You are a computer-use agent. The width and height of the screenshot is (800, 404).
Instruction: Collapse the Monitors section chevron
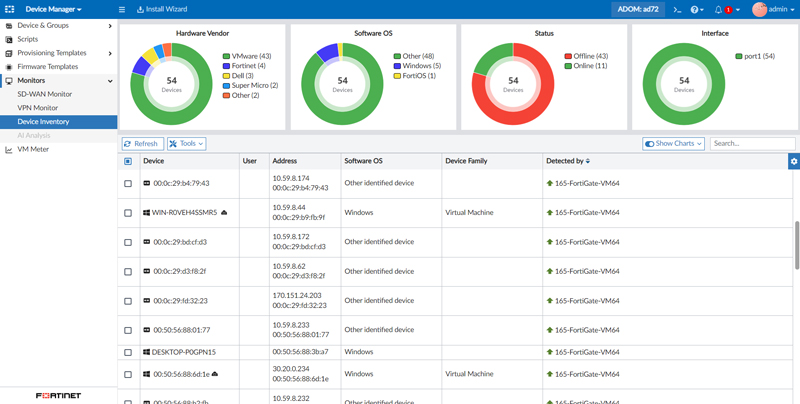point(110,81)
